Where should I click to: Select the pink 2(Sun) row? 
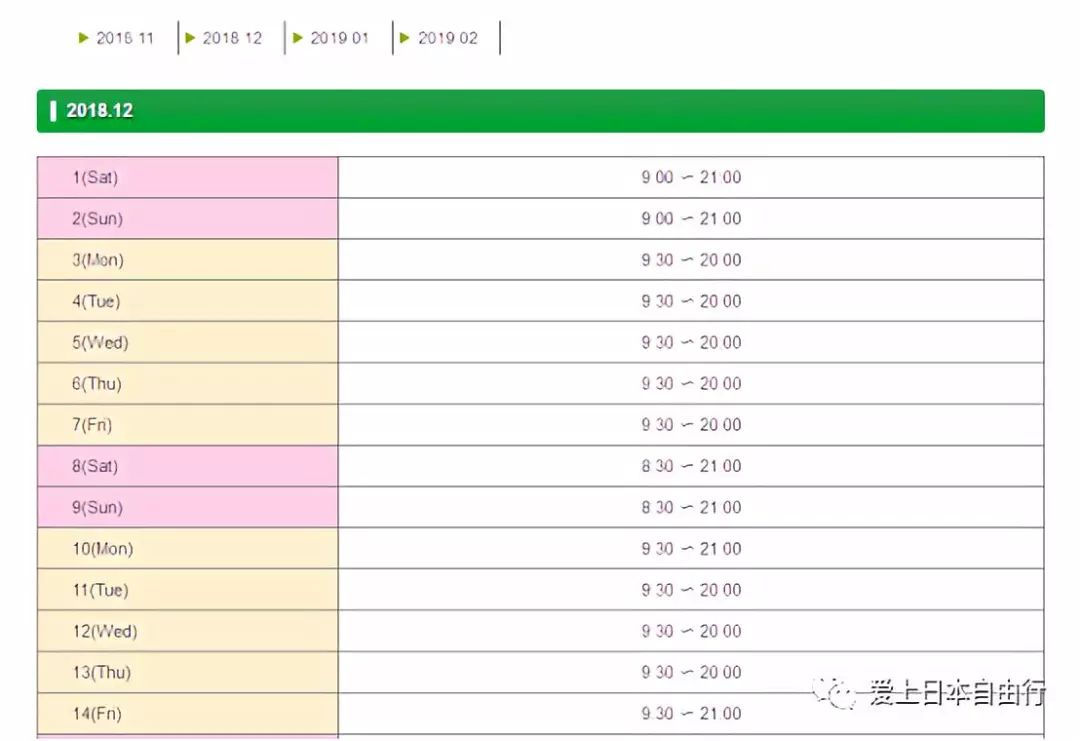[186, 218]
